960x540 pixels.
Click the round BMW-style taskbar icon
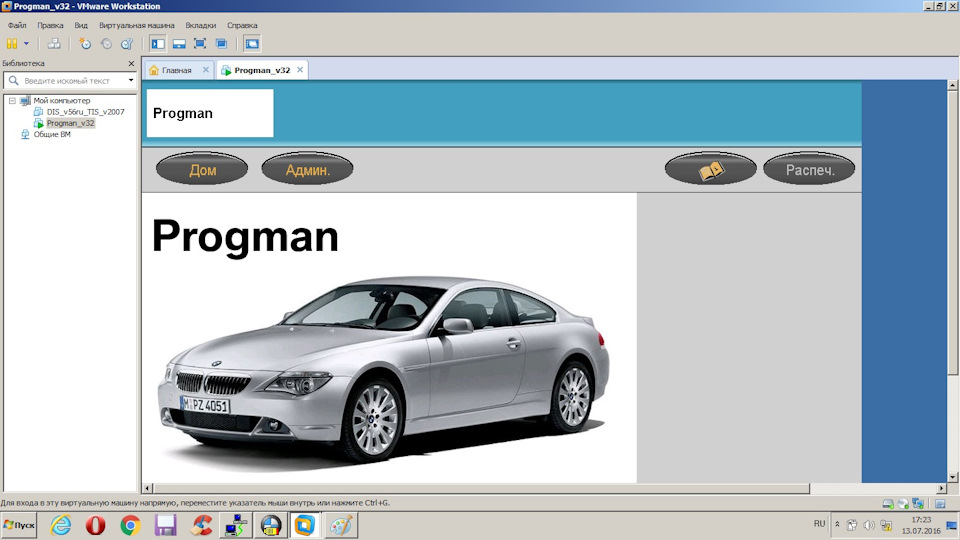coord(271,525)
